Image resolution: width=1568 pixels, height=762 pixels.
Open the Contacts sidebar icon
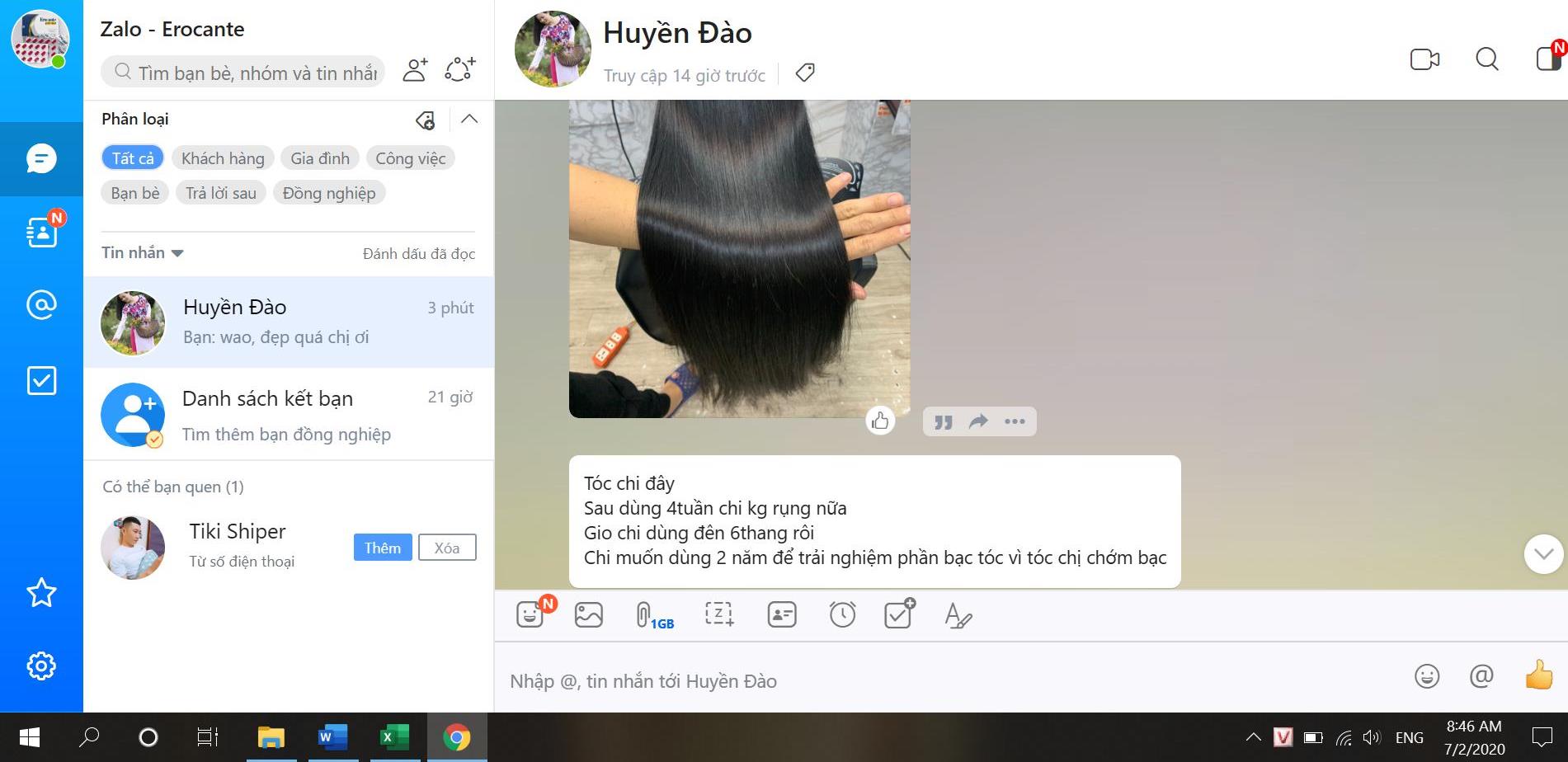[x=41, y=233]
